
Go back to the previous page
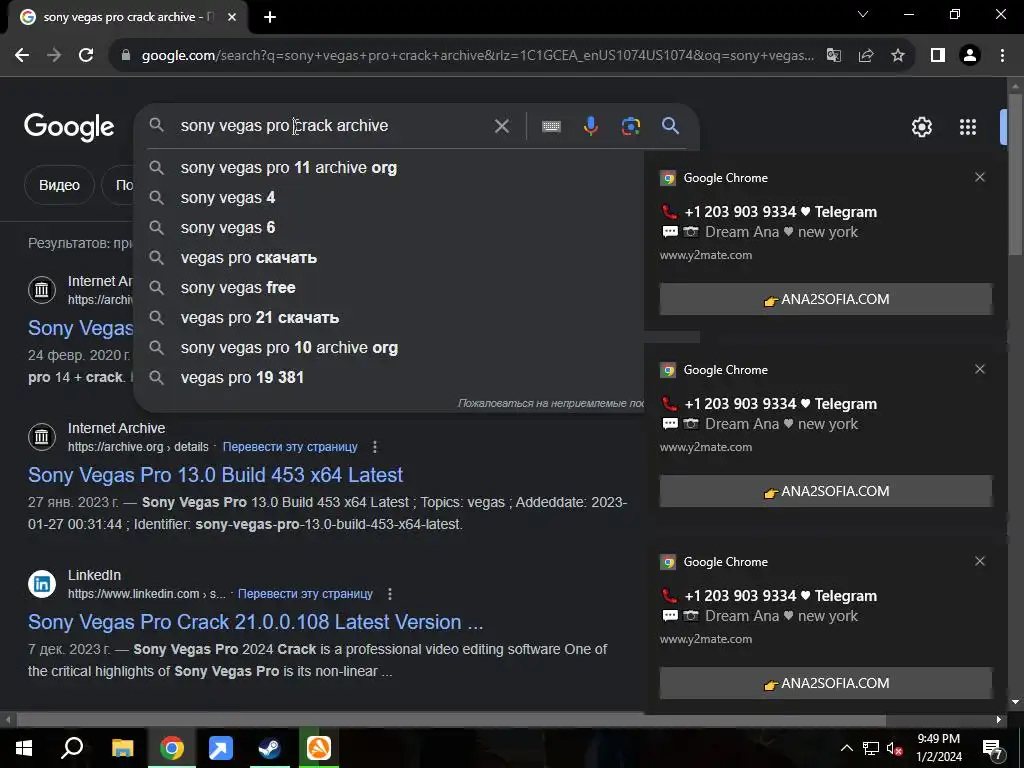pyautogui.click(x=22, y=56)
